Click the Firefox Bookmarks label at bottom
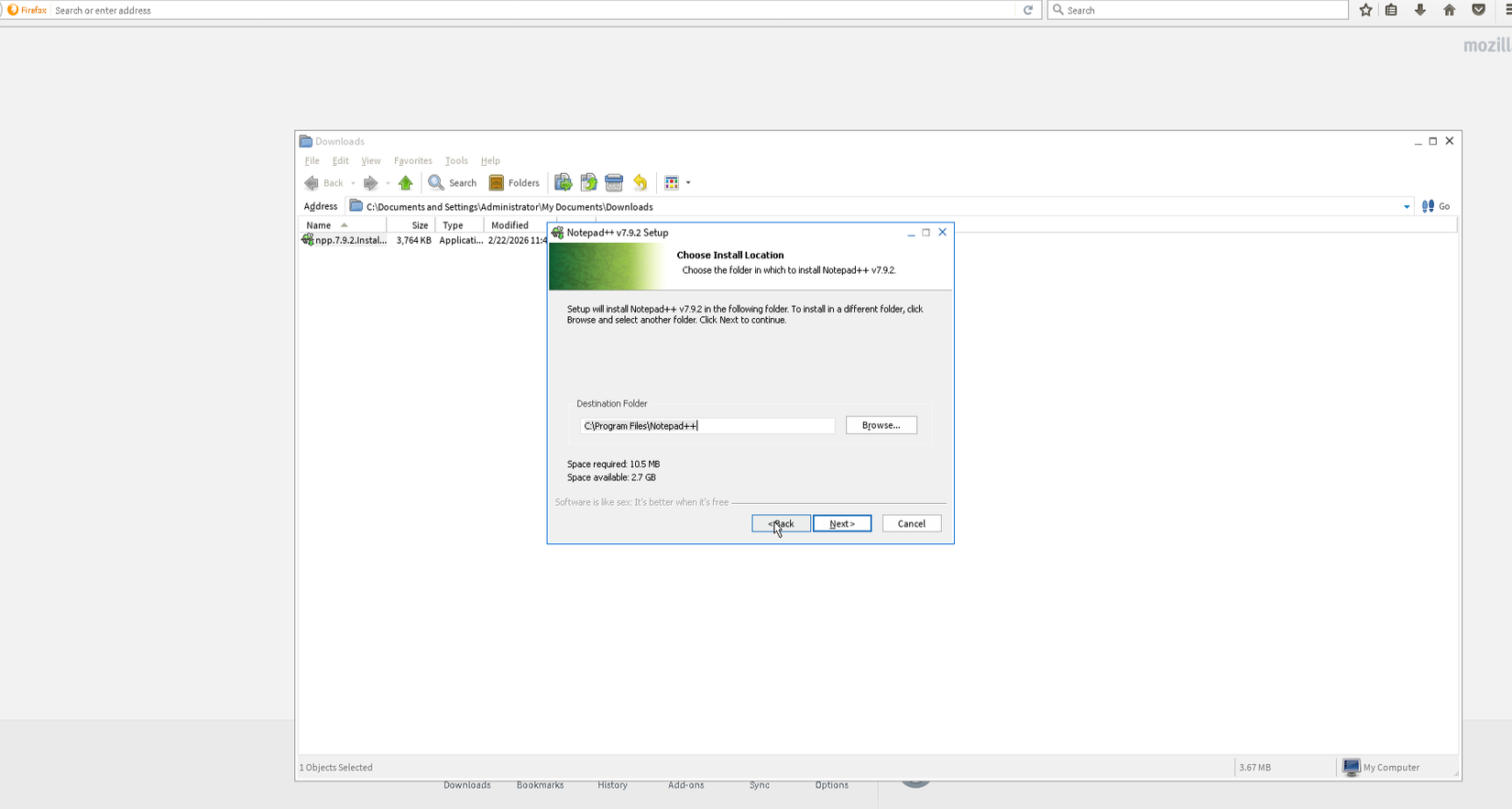The width and height of the screenshot is (1512, 809). pos(540,785)
